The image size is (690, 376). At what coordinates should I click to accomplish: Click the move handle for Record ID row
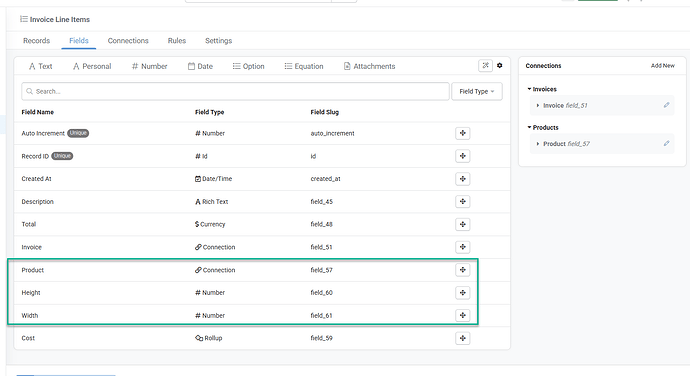coord(462,156)
